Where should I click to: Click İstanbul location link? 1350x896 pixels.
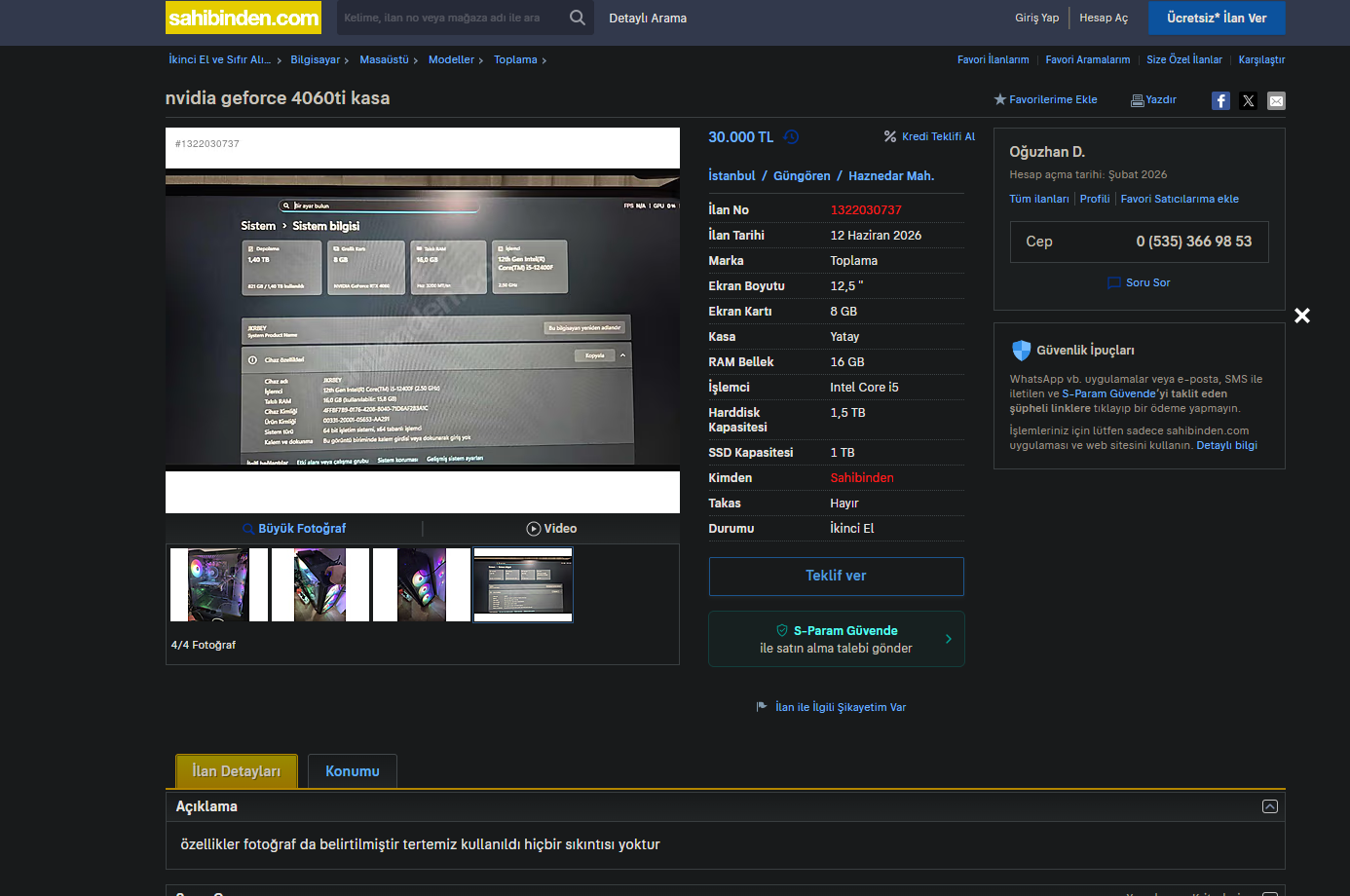(x=731, y=176)
